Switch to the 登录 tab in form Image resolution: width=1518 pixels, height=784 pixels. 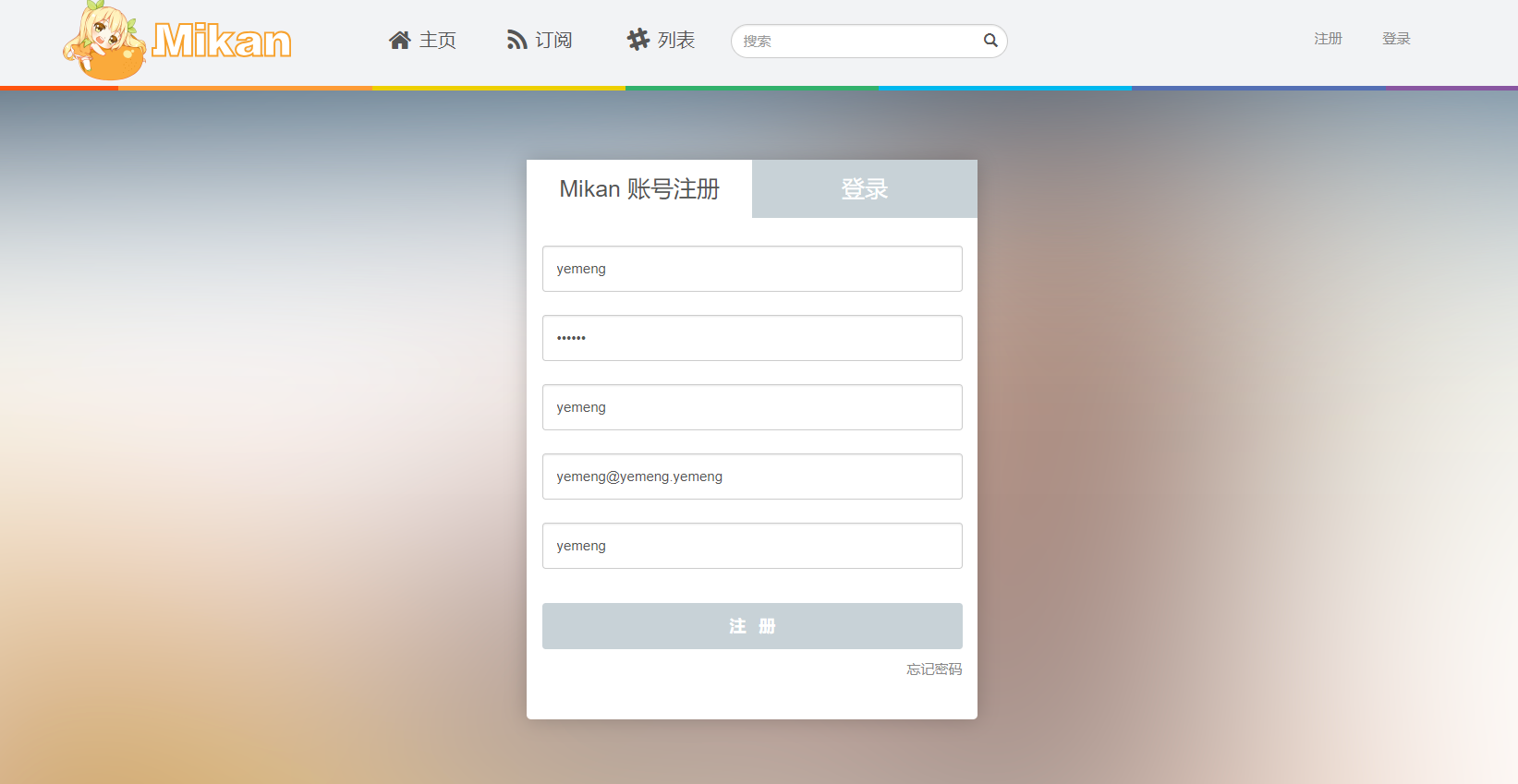864,189
